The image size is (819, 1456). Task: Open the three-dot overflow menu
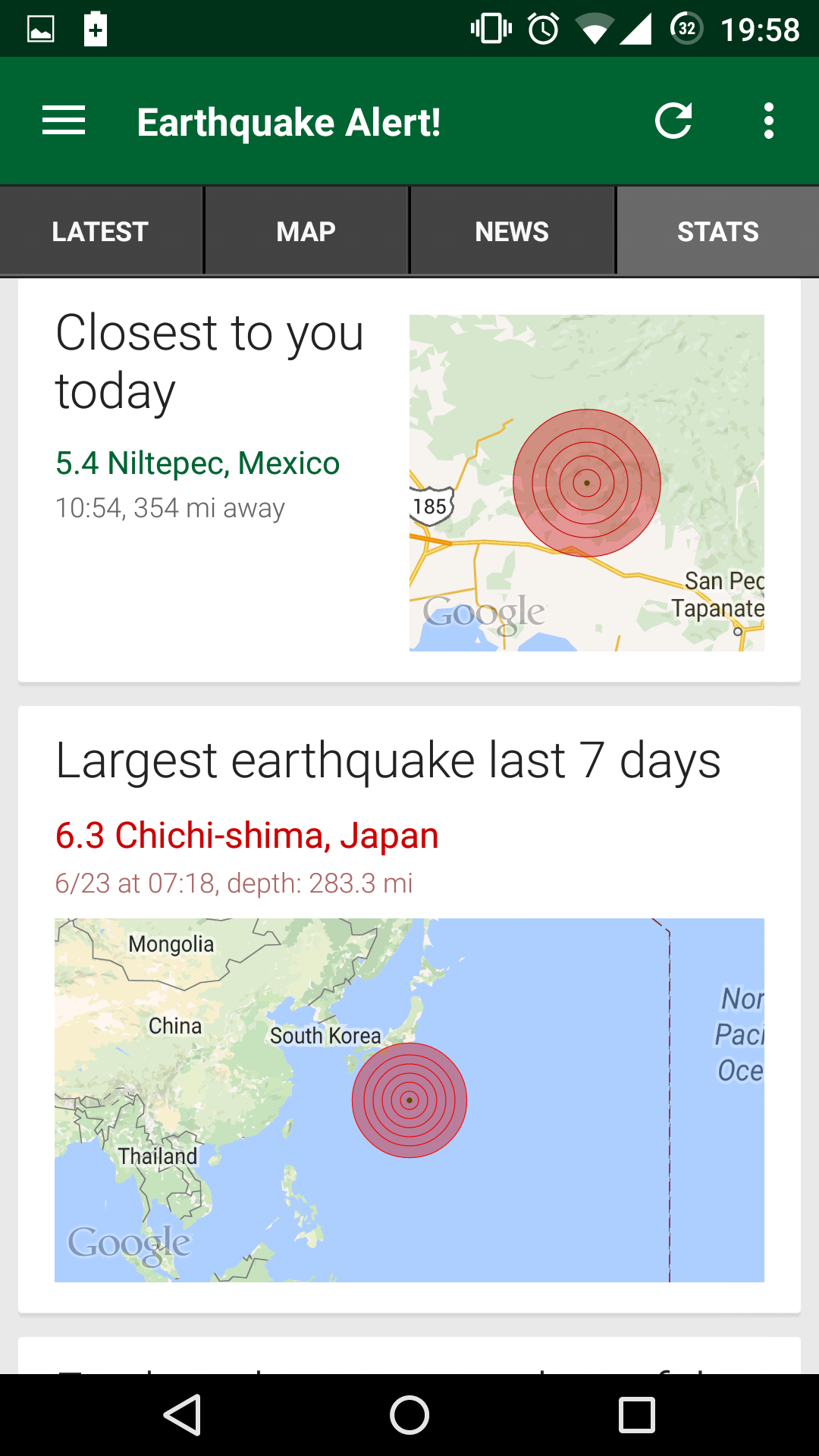pyautogui.click(x=769, y=121)
